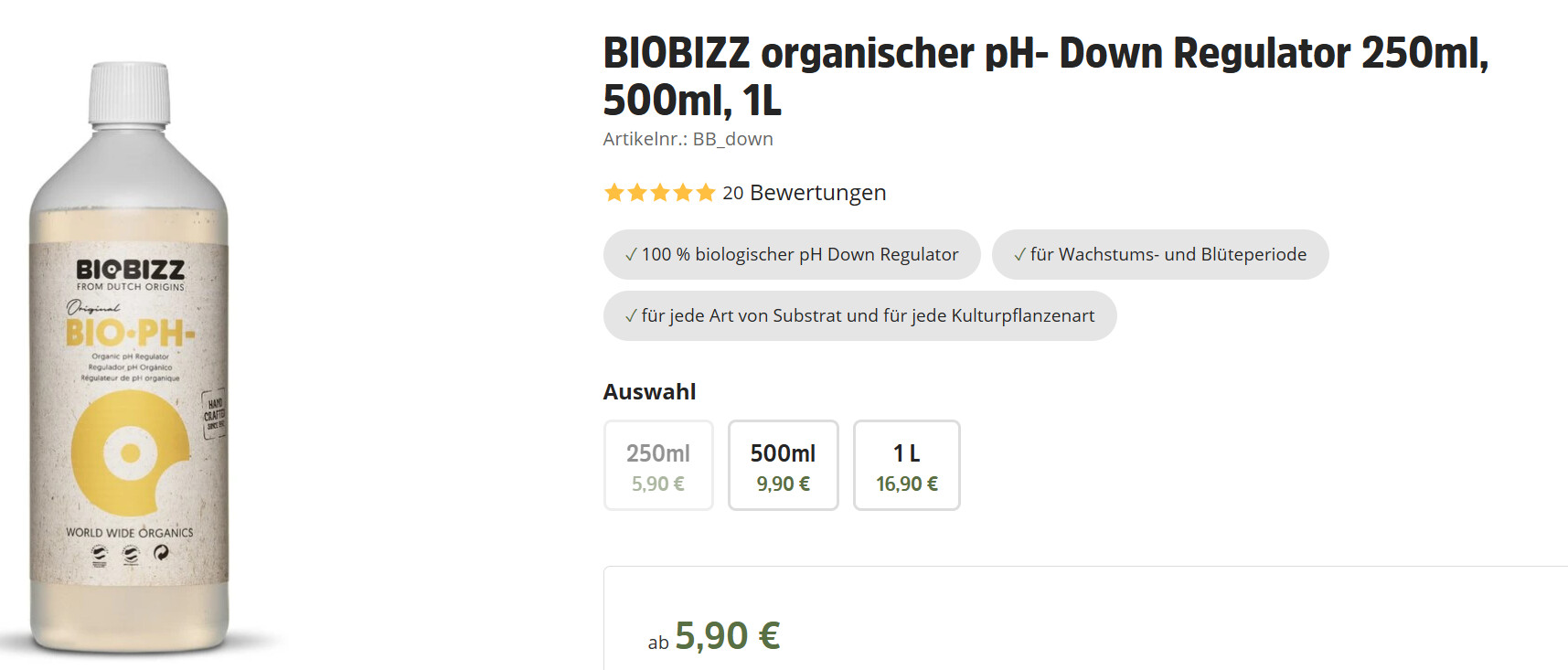This screenshot has height=670, width=1568.
Task: Click the product title heading
Action: pos(1045,77)
